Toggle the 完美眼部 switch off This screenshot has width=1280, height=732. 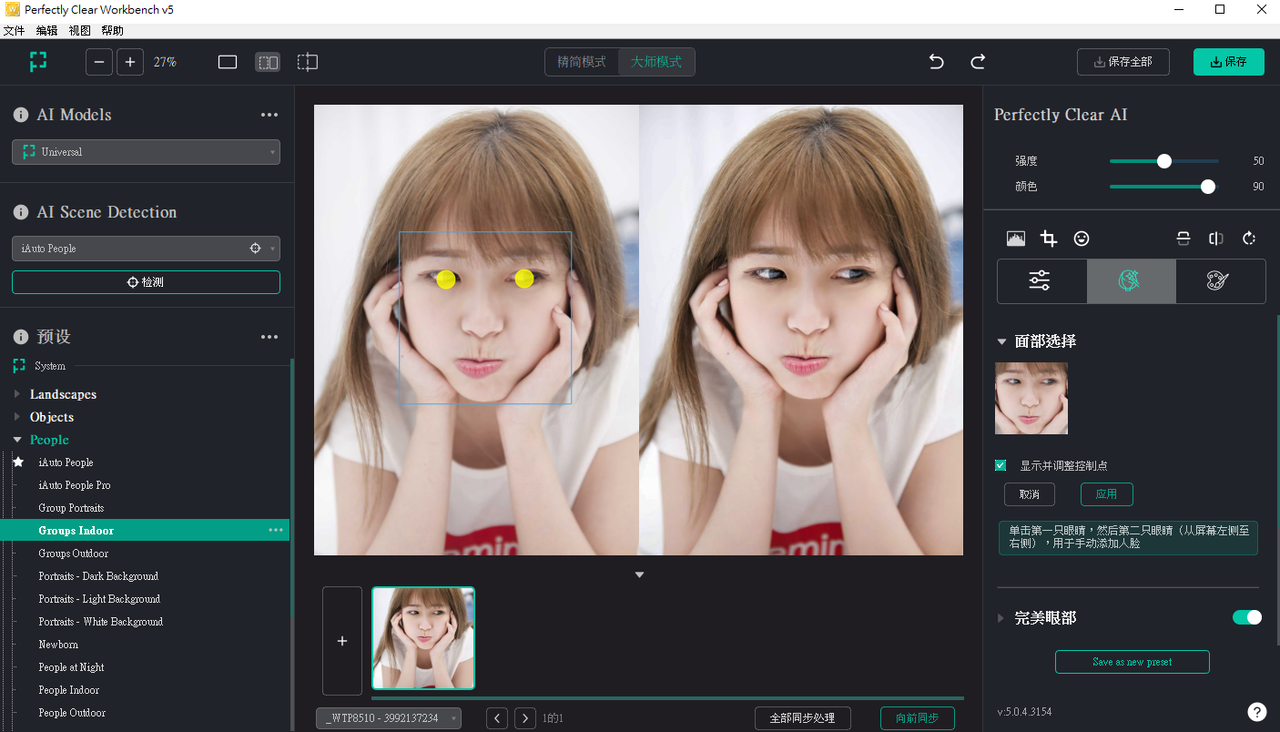pos(1246,617)
